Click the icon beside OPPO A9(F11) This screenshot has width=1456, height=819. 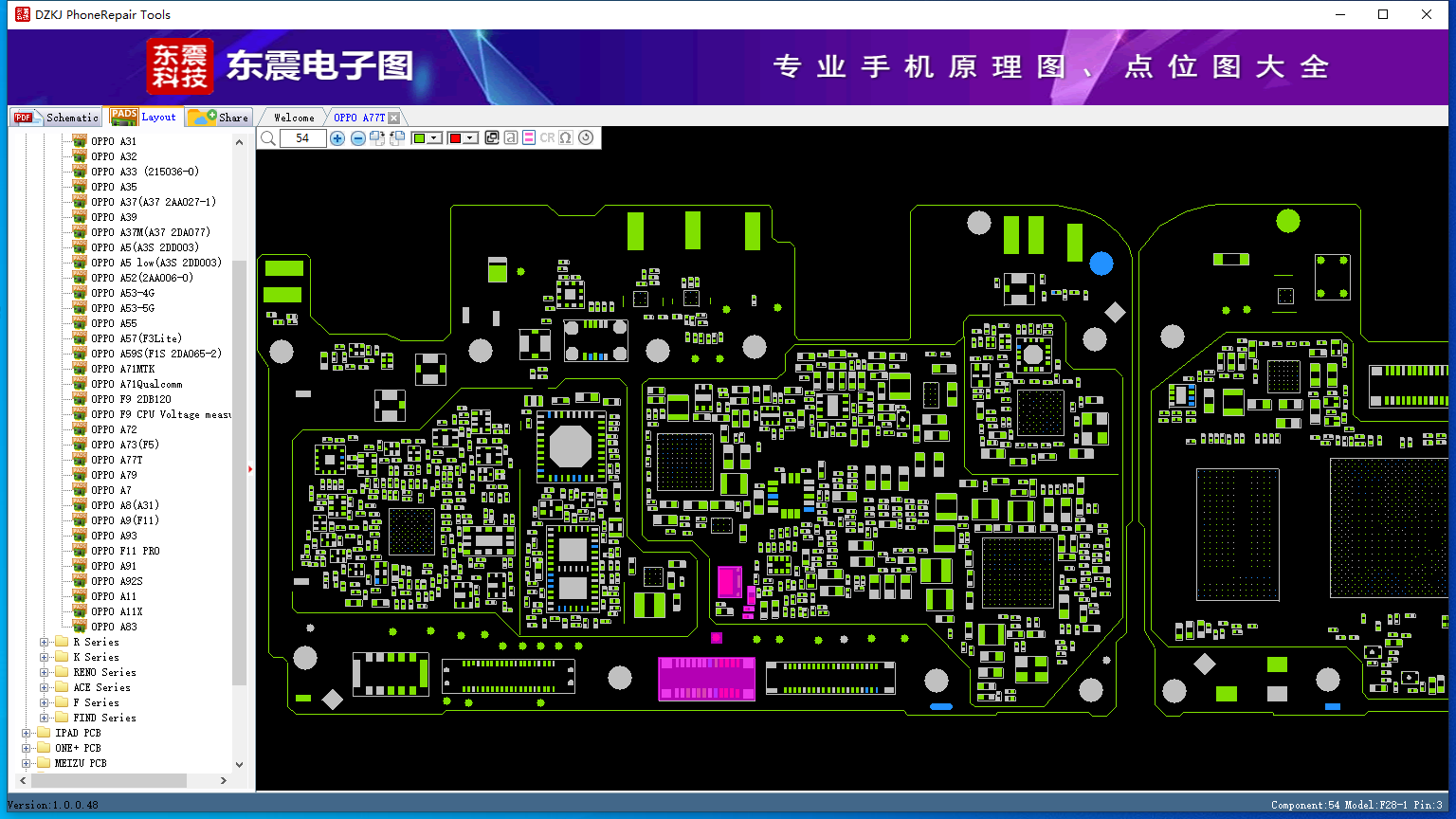pyautogui.click(x=80, y=520)
